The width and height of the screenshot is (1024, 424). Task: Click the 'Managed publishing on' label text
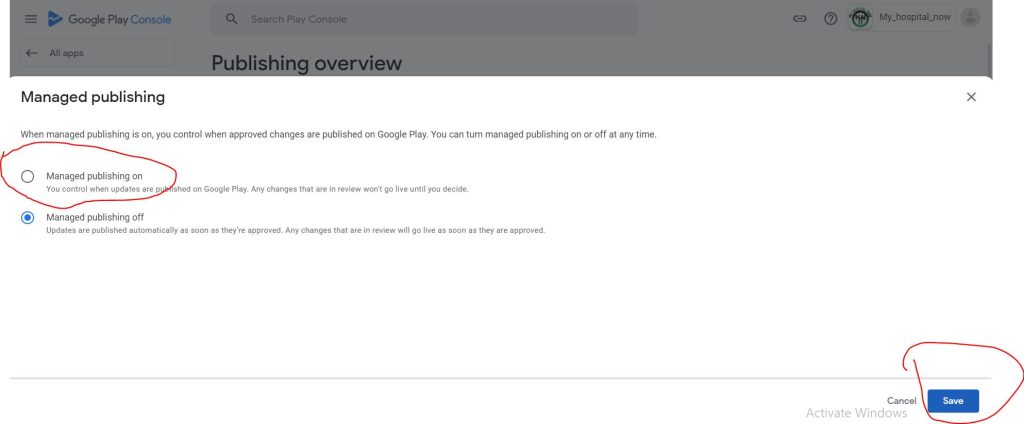pyautogui.click(x=94, y=176)
